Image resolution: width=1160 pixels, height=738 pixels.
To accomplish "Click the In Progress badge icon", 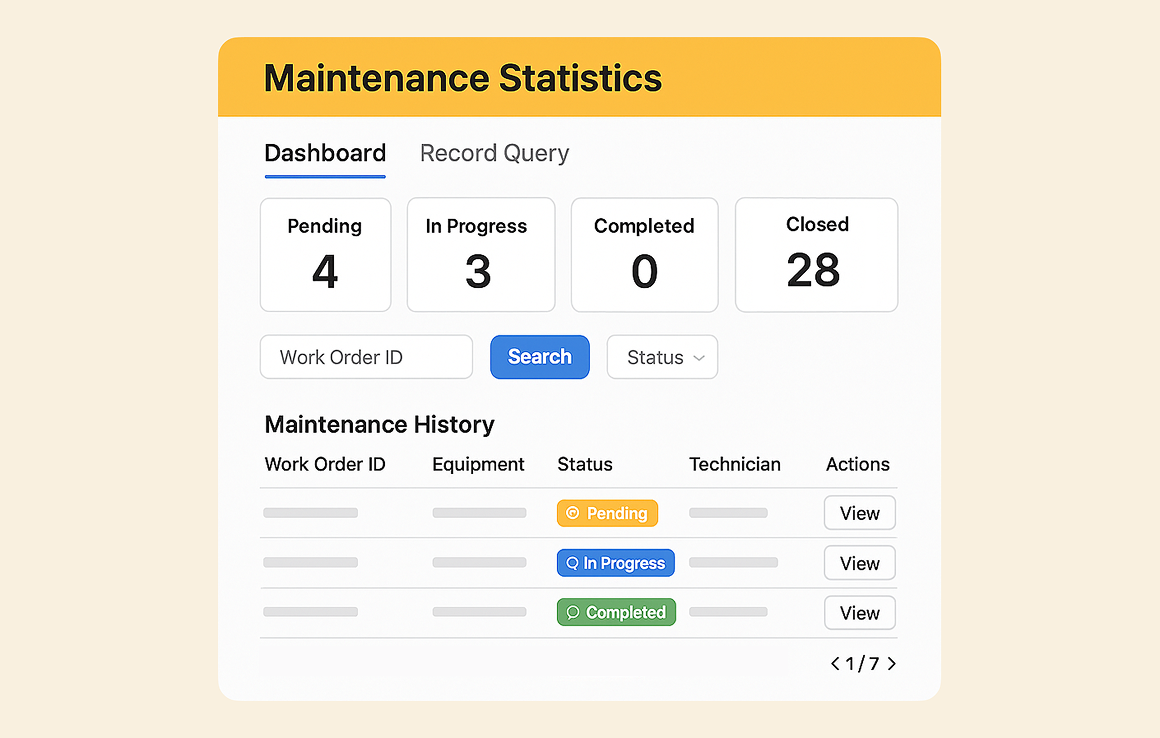I will [x=572, y=563].
